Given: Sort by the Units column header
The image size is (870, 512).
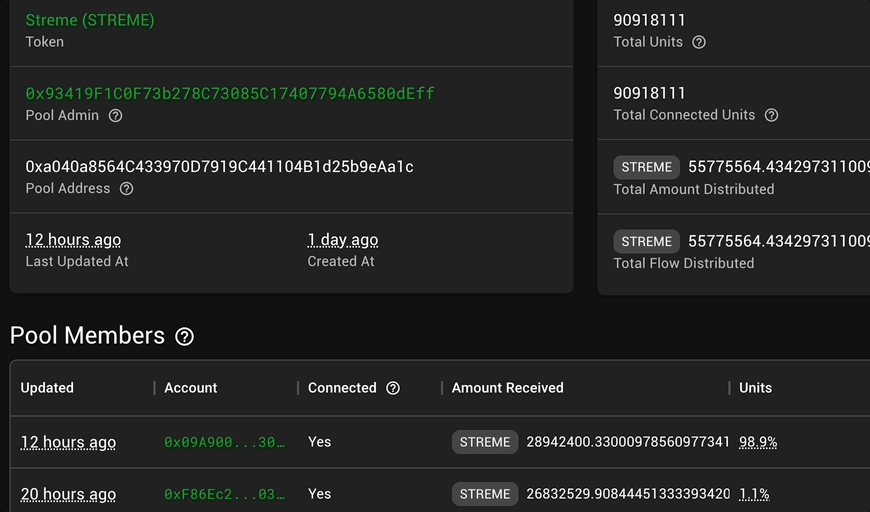Looking at the screenshot, I should pos(755,388).
